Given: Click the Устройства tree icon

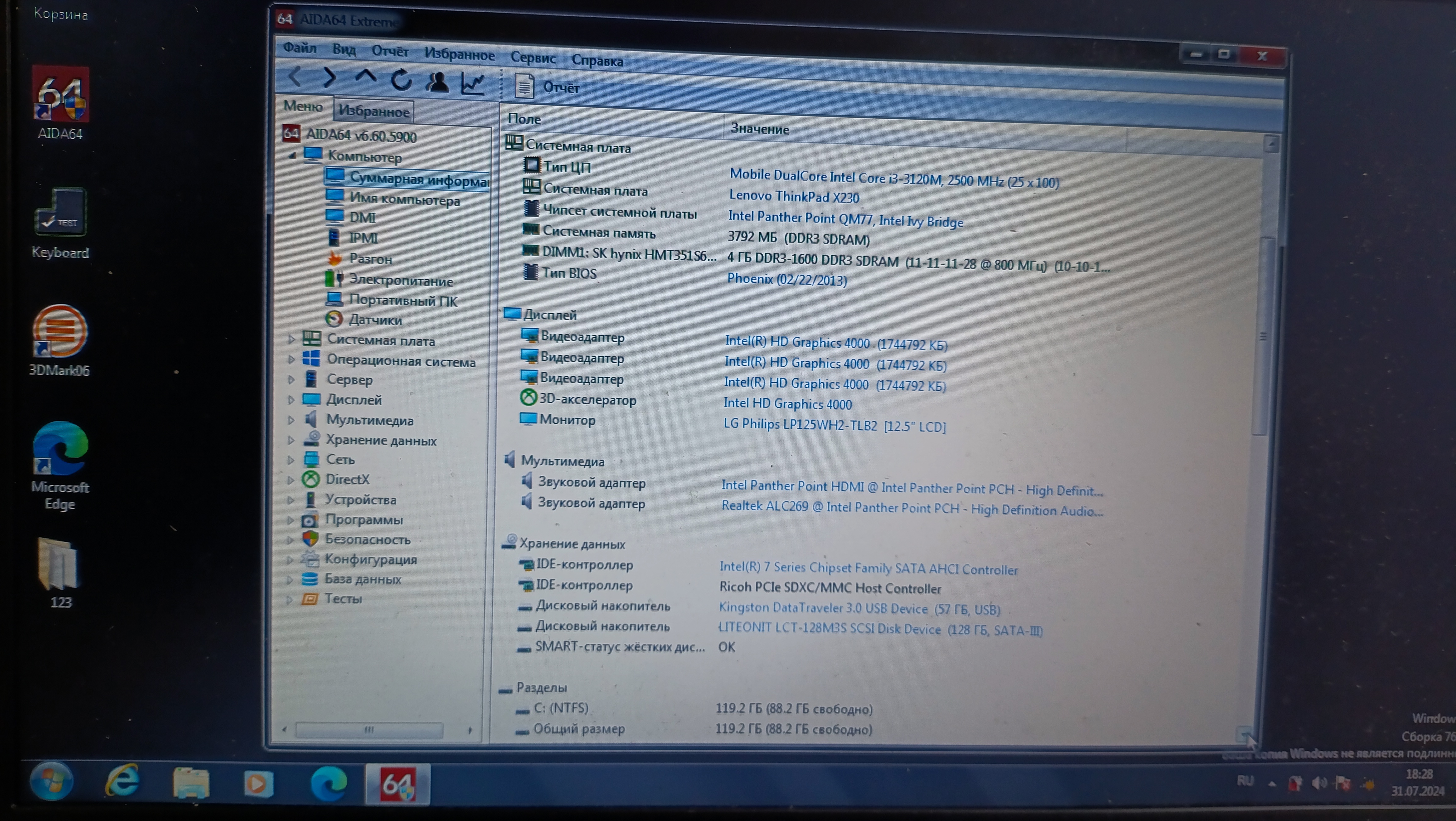Looking at the screenshot, I should [x=310, y=500].
